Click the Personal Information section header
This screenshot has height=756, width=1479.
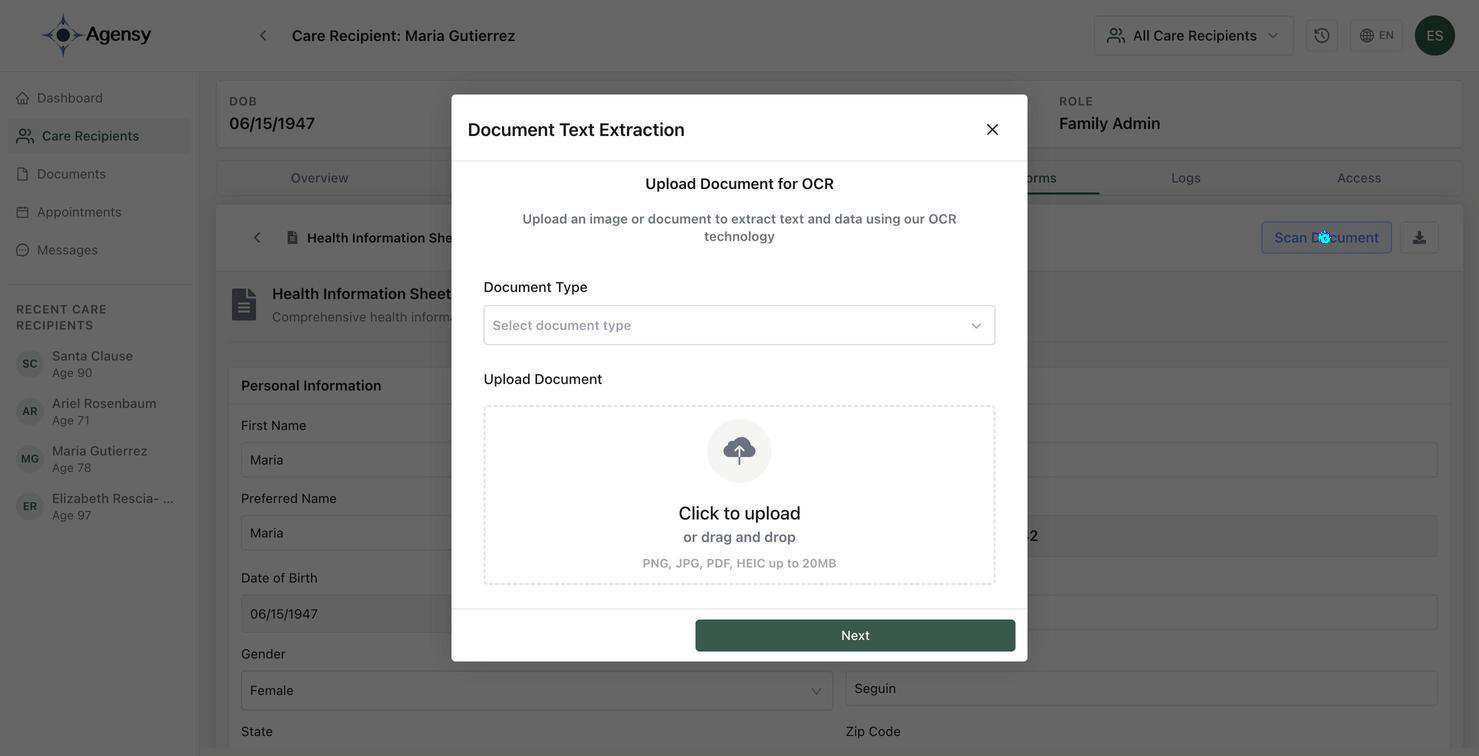click(311, 386)
